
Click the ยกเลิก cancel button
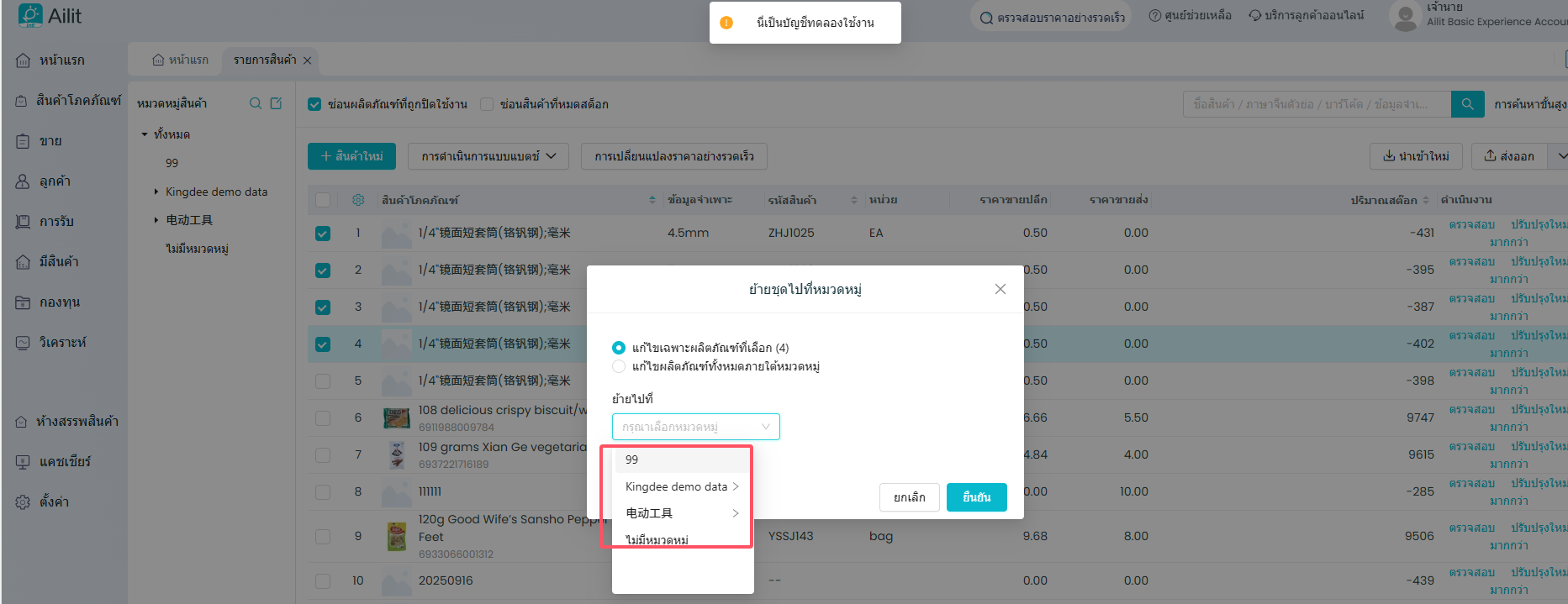(909, 497)
